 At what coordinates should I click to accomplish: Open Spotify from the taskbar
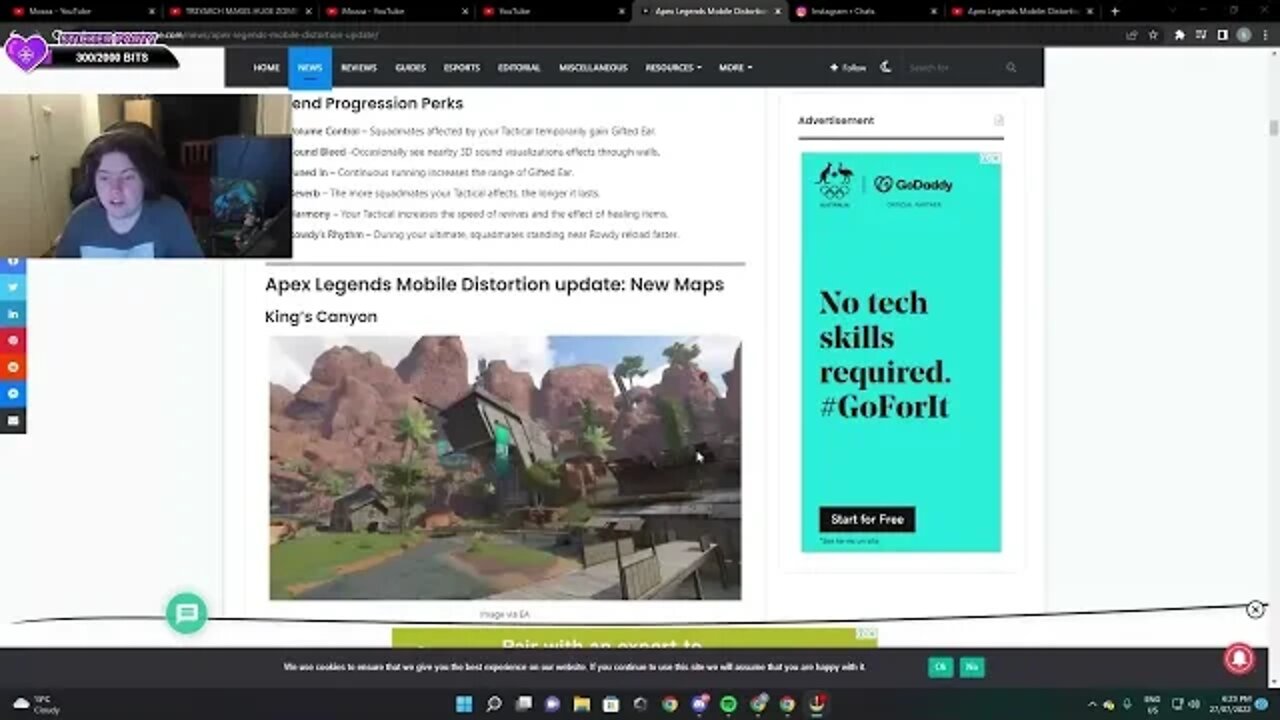(728, 703)
